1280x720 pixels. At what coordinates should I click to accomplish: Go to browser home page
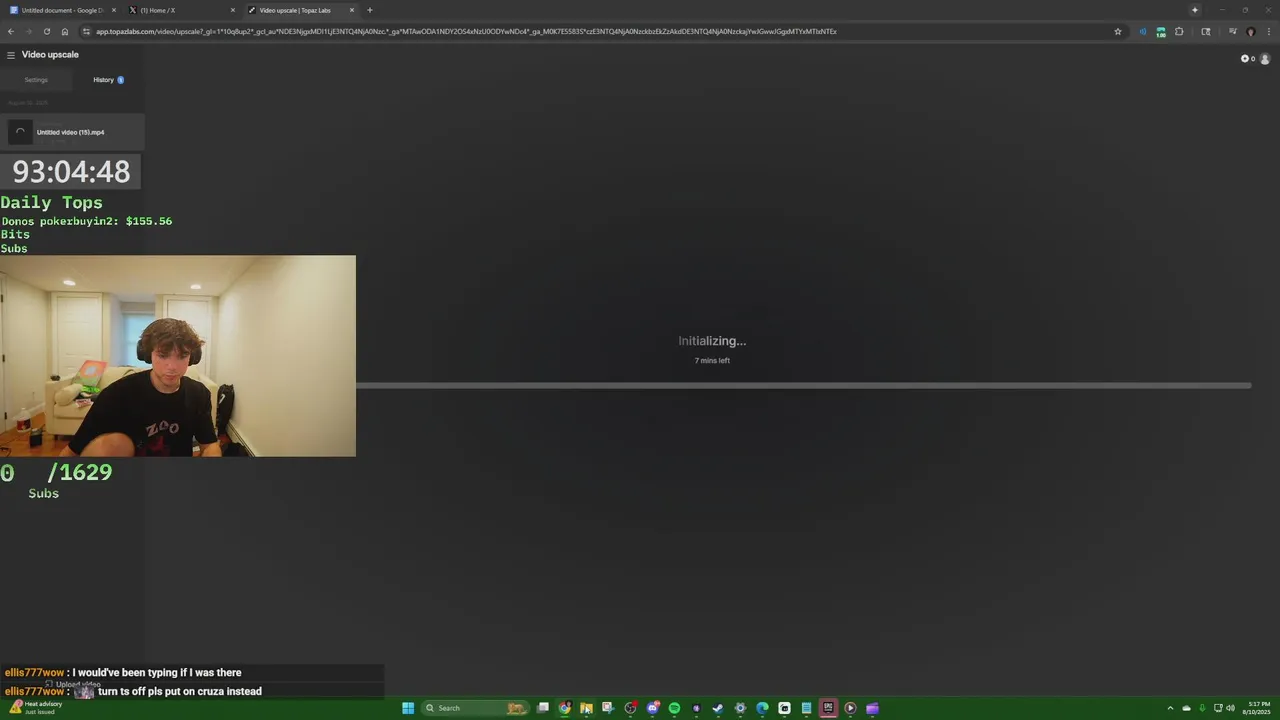pyautogui.click(x=65, y=31)
